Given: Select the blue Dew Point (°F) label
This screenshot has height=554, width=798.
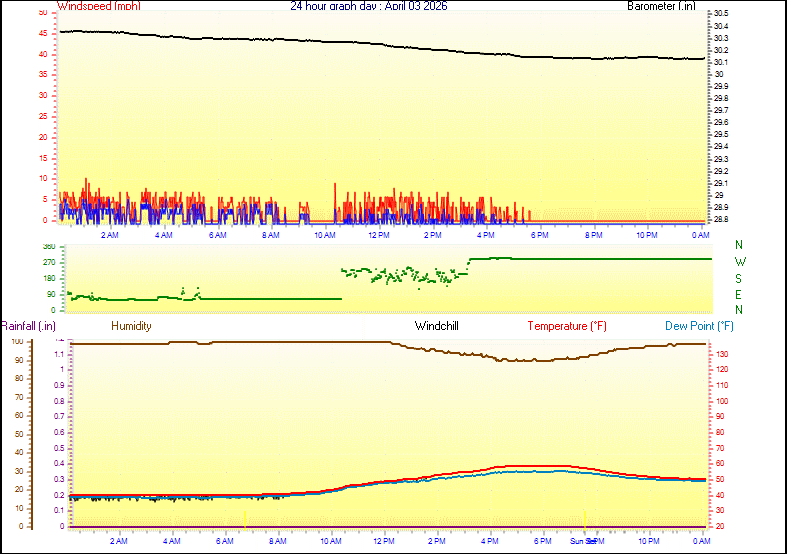Looking at the screenshot, I should pyautogui.click(x=699, y=326).
